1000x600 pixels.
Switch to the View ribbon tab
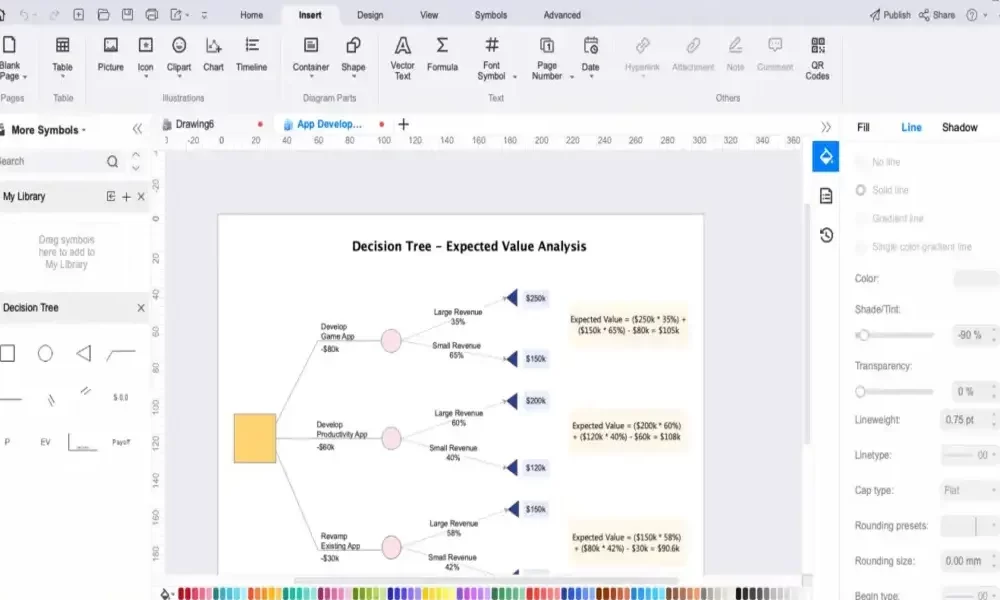[429, 15]
